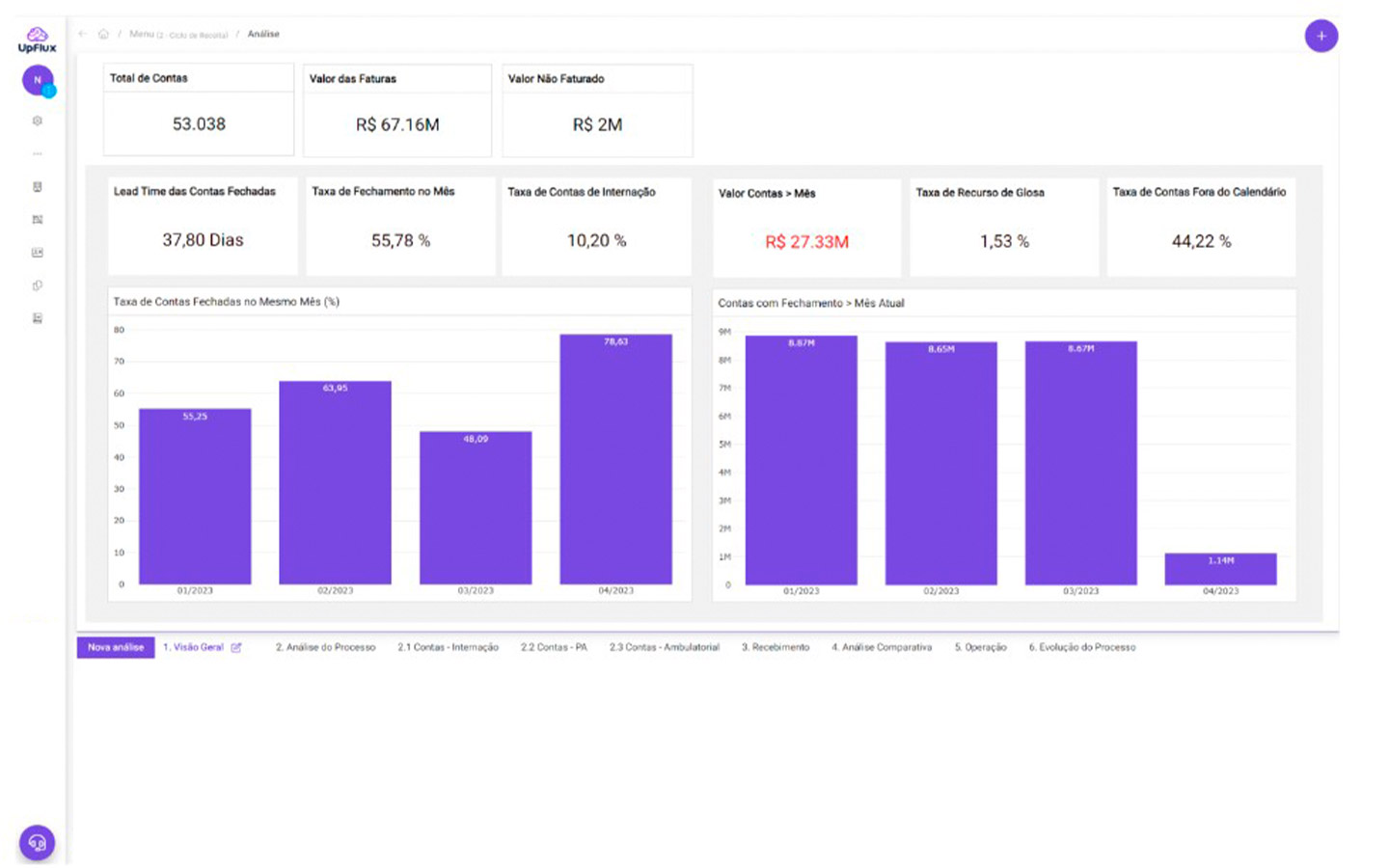Click the home icon in the breadcrumb

pyautogui.click(x=103, y=34)
